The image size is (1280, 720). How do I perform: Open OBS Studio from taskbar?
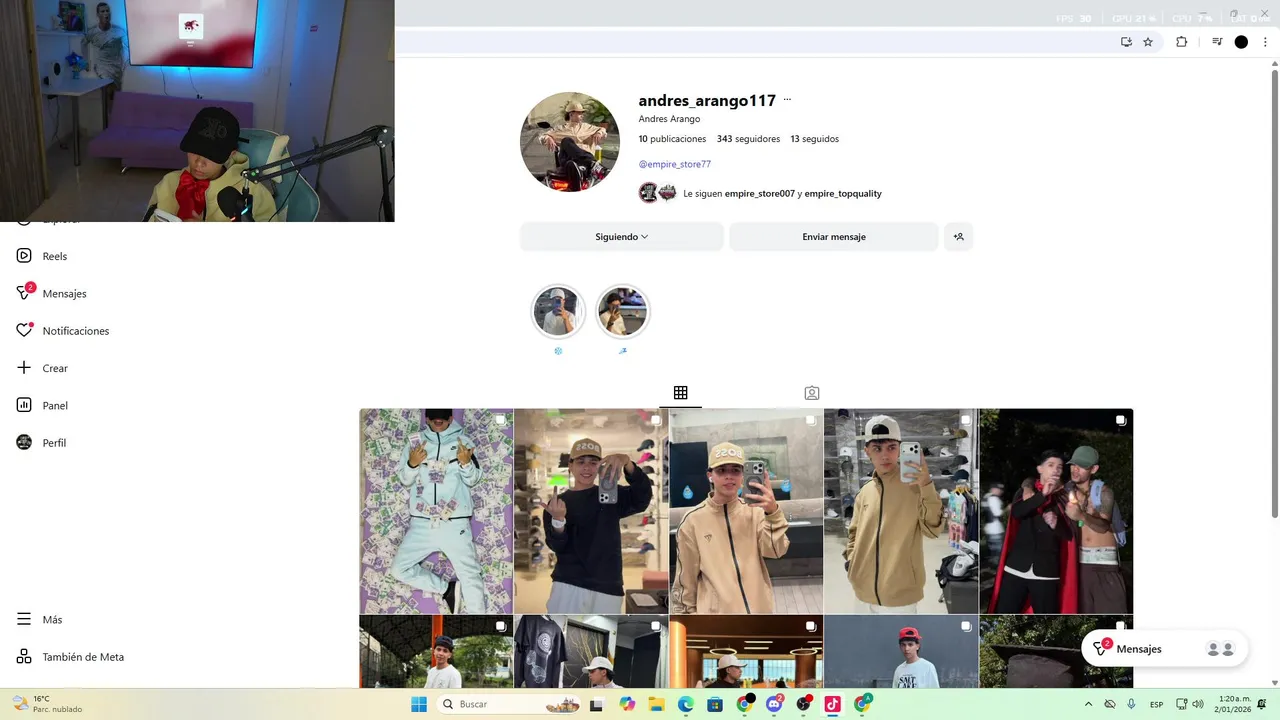point(803,704)
